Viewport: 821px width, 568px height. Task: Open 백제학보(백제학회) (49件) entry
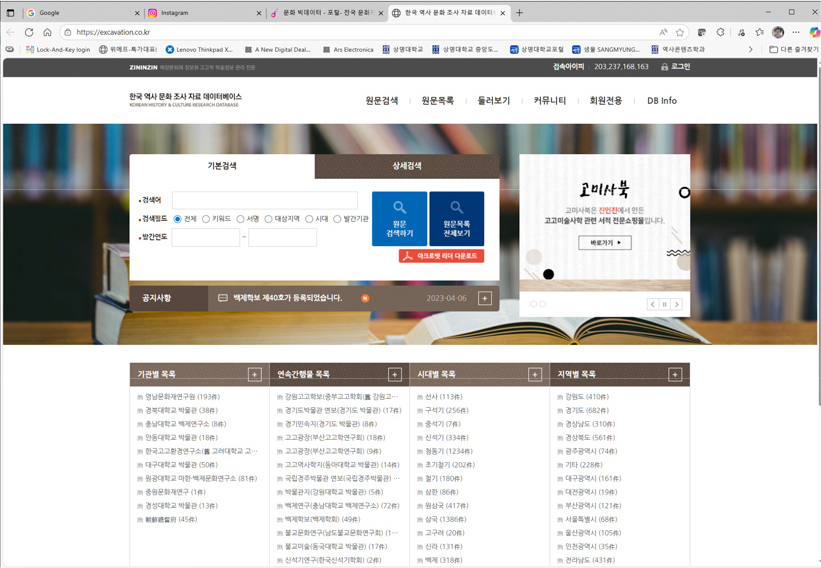(323, 519)
